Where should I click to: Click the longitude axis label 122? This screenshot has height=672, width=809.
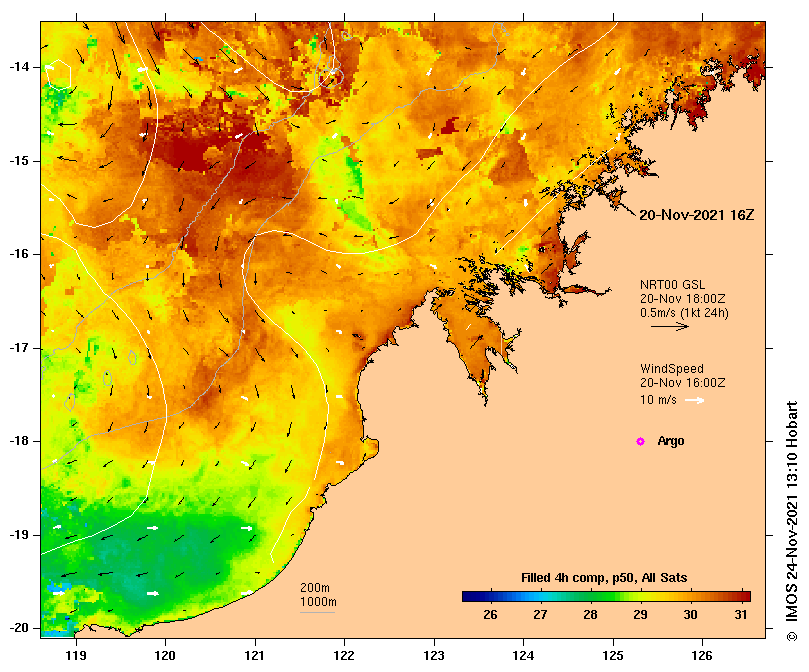344,655
